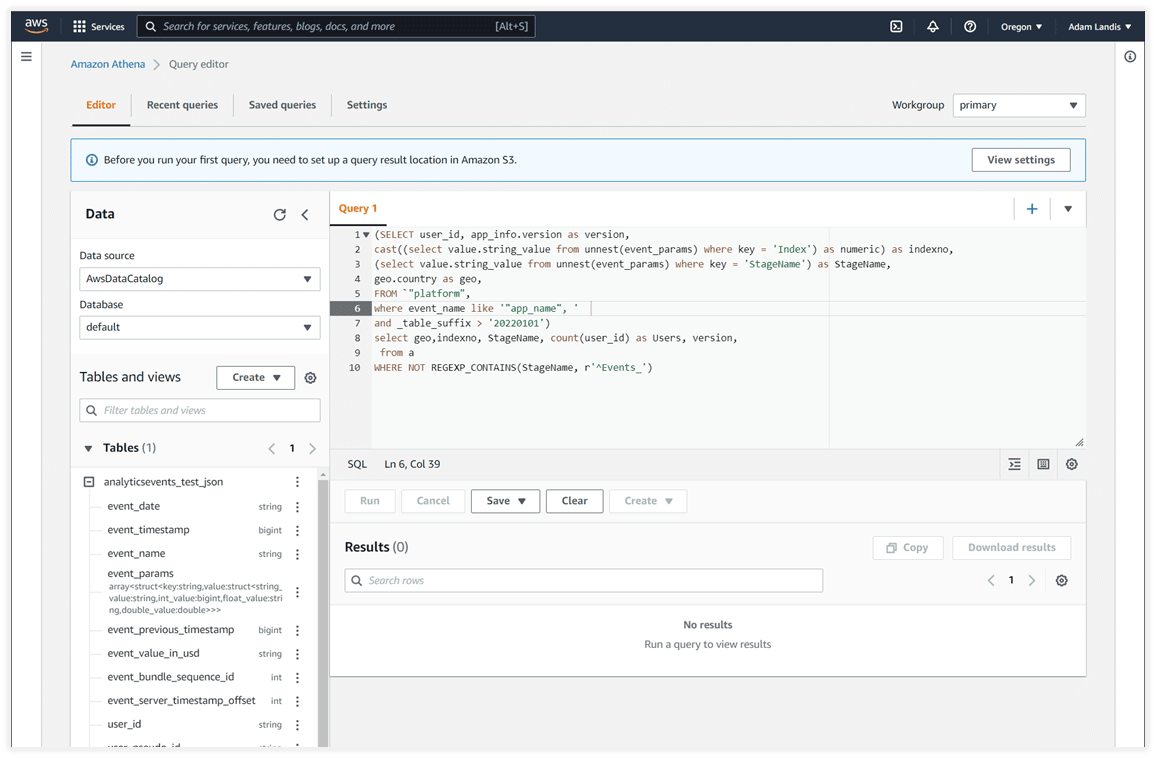The width and height of the screenshot is (1156, 758).
Task: Open the Database default dropdown
Action: 200,327
